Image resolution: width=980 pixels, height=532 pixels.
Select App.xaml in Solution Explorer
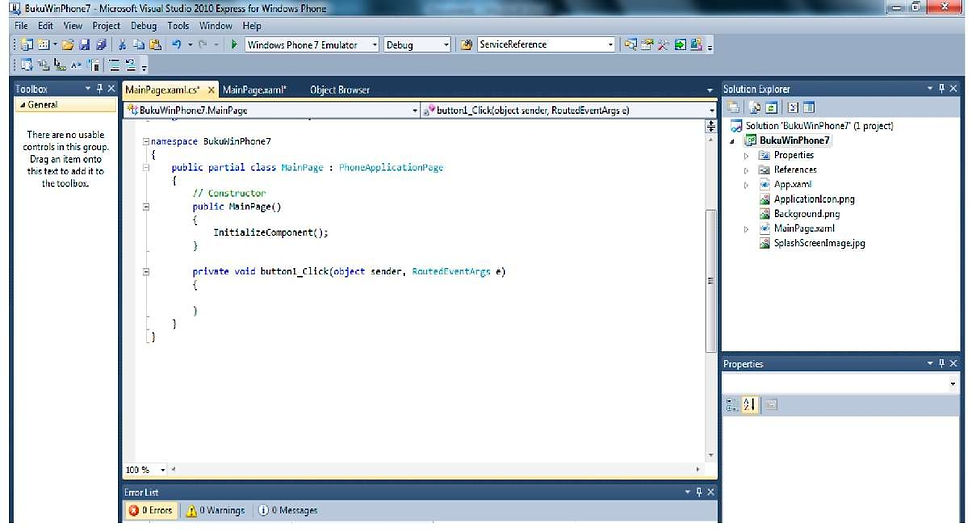[x=792, y=184]
